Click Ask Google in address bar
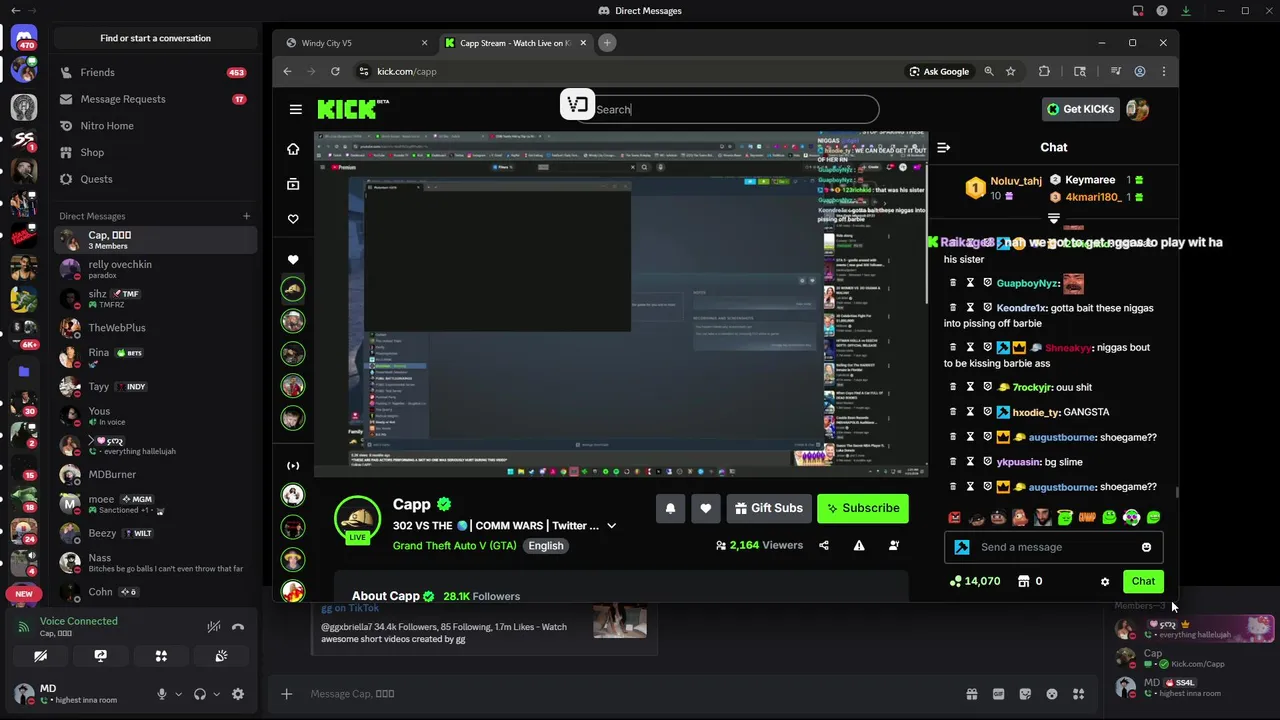 tap(939, 71)
